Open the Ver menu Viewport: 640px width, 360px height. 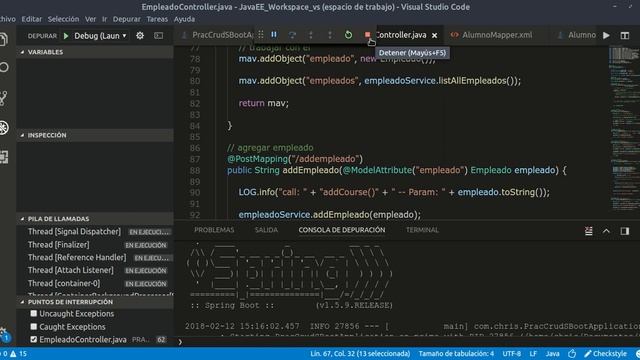point(90,19)
